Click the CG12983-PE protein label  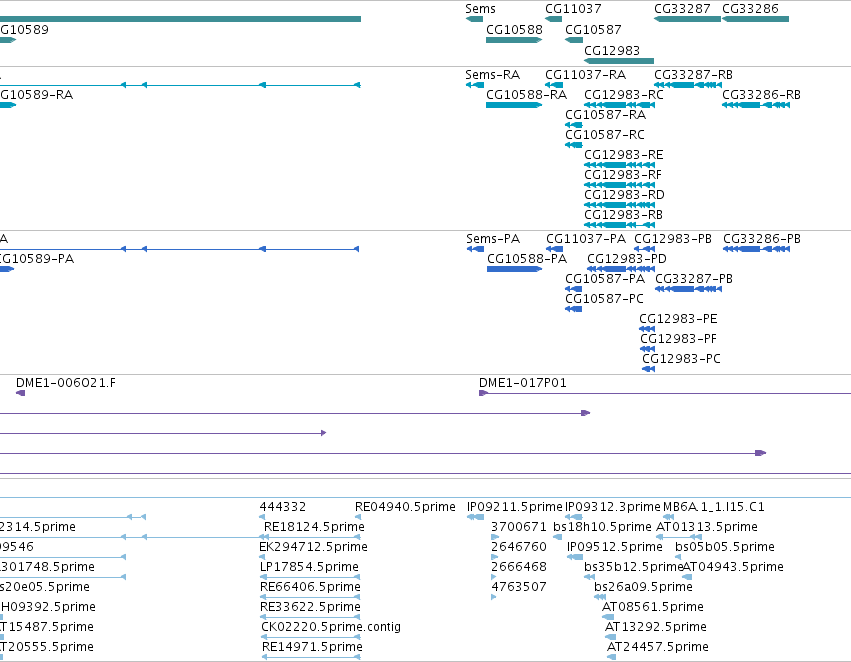pyautogui.click(x=678, y=319)
